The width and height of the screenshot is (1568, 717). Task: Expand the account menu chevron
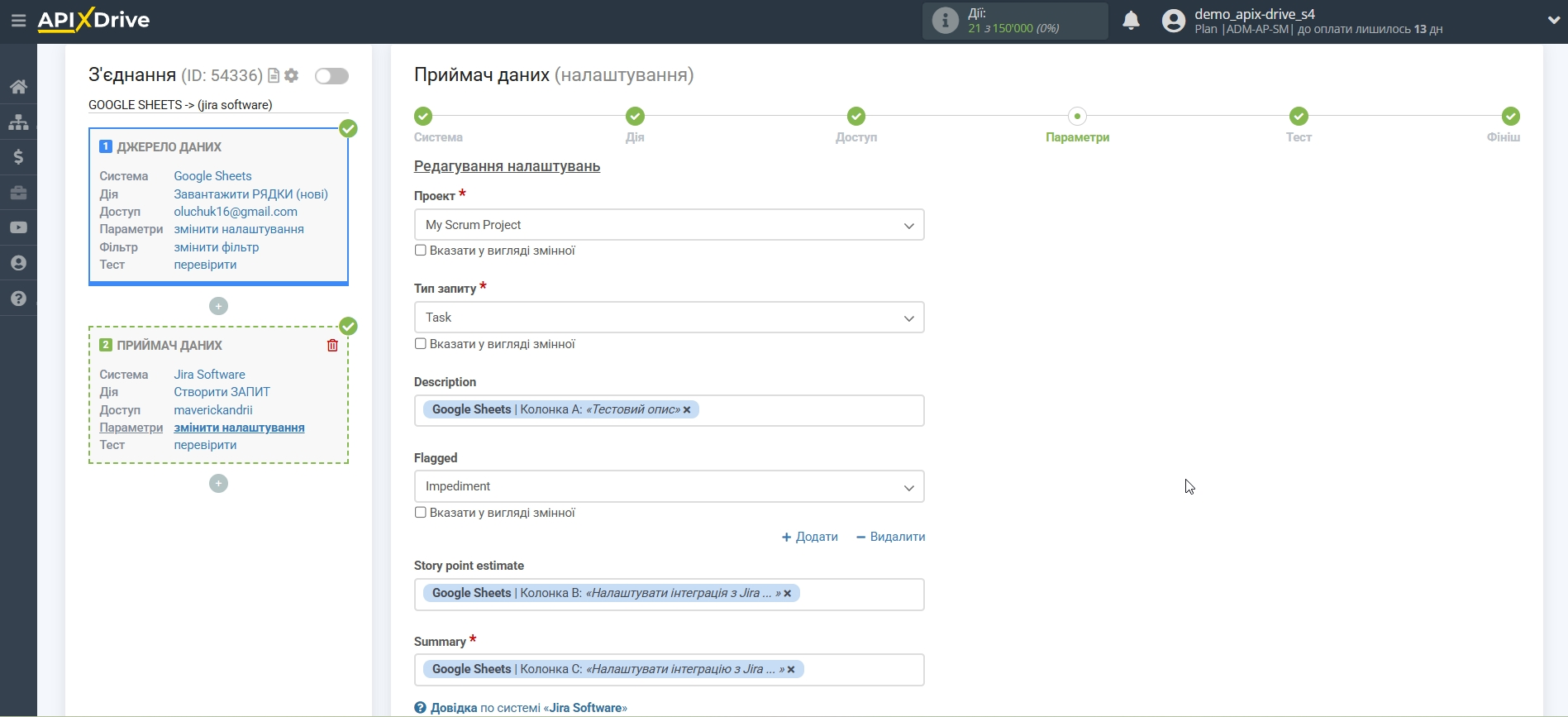(1553, 21)
